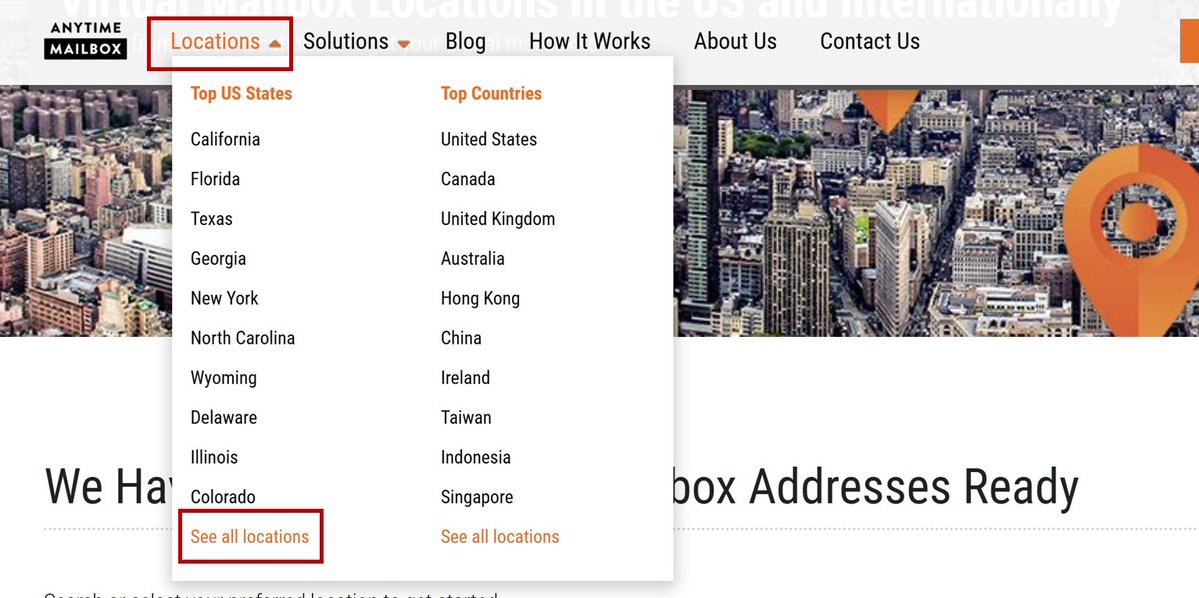Viewport: 1199px width, 598px height.
Task: Select Taiwan from the countries list
Action: (466, 418)
